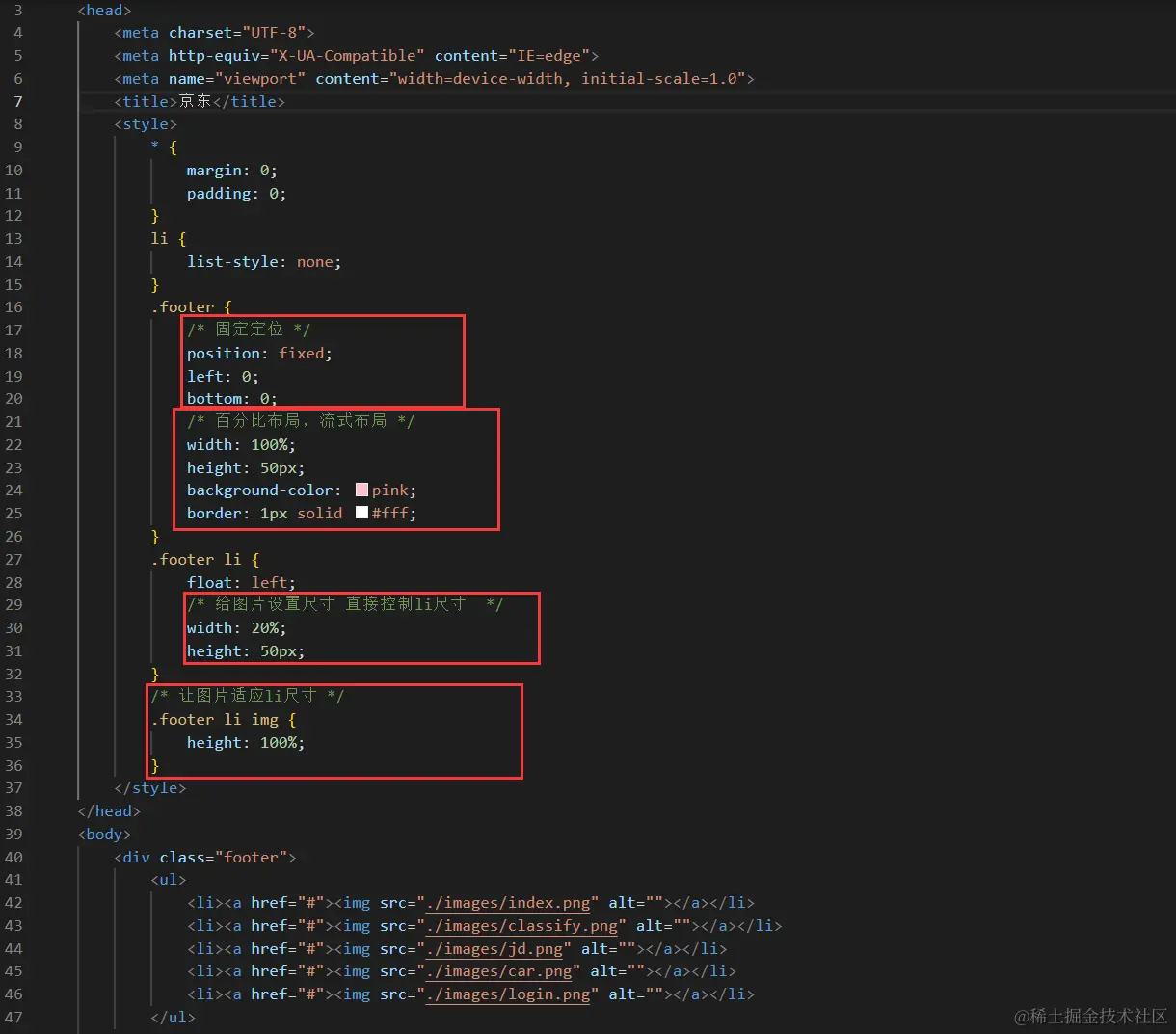
Task: Click the 百分比布局 comment line
Action: tap(301, 421)
